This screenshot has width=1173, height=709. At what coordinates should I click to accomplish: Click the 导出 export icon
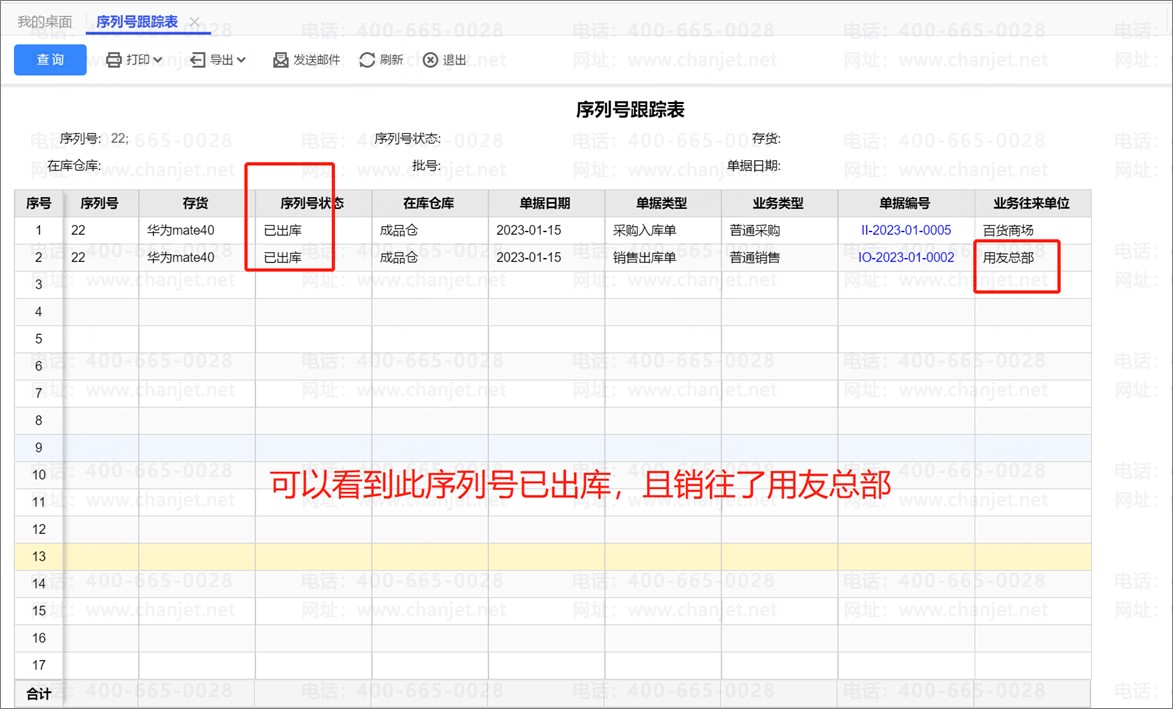197,60
